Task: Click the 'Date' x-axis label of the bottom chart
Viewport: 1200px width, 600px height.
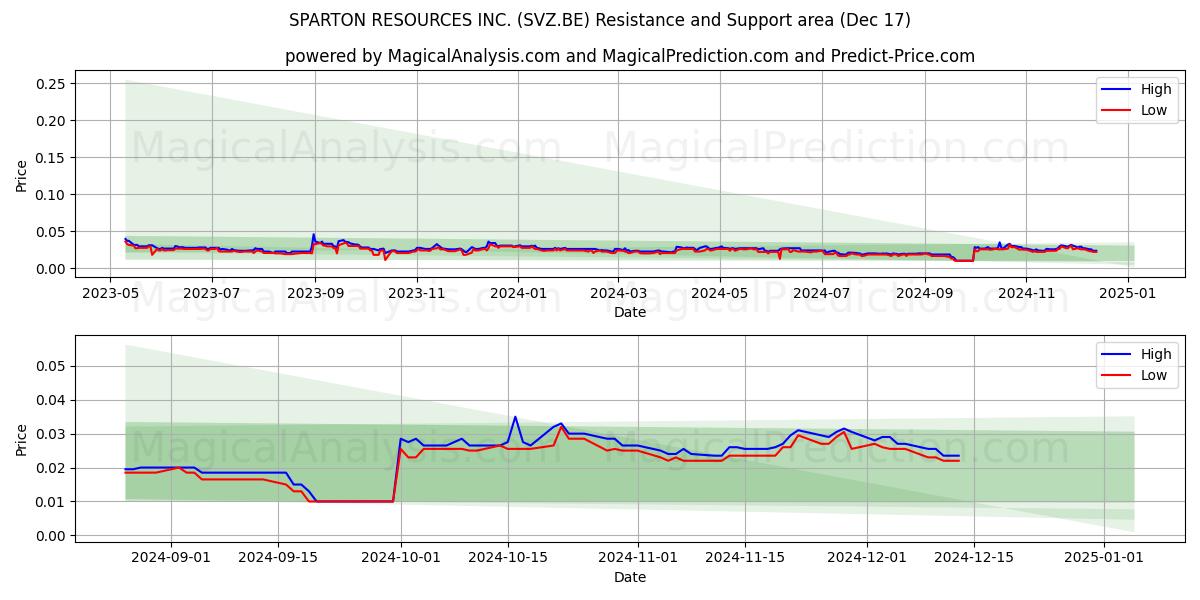Action: (630, 577)
